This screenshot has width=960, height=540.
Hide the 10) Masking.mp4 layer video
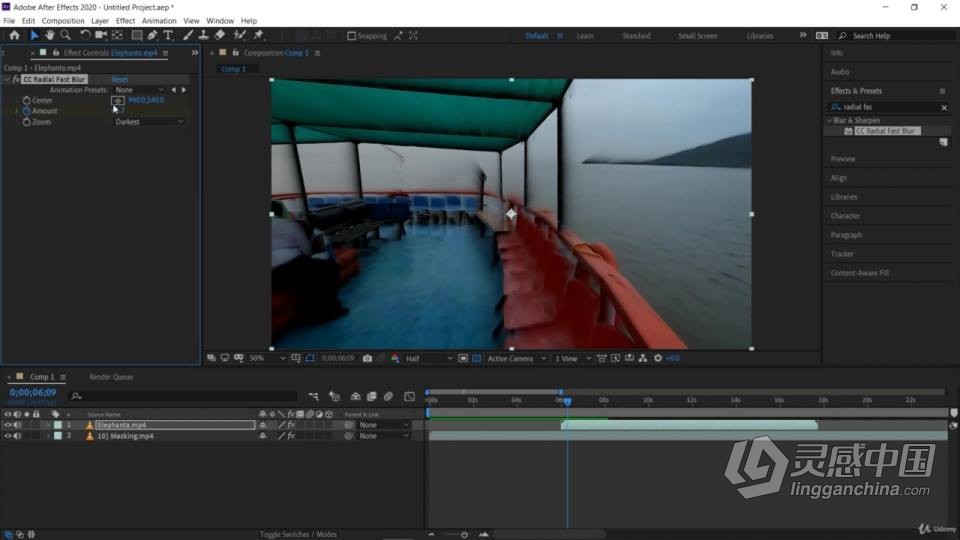(7, 436)
